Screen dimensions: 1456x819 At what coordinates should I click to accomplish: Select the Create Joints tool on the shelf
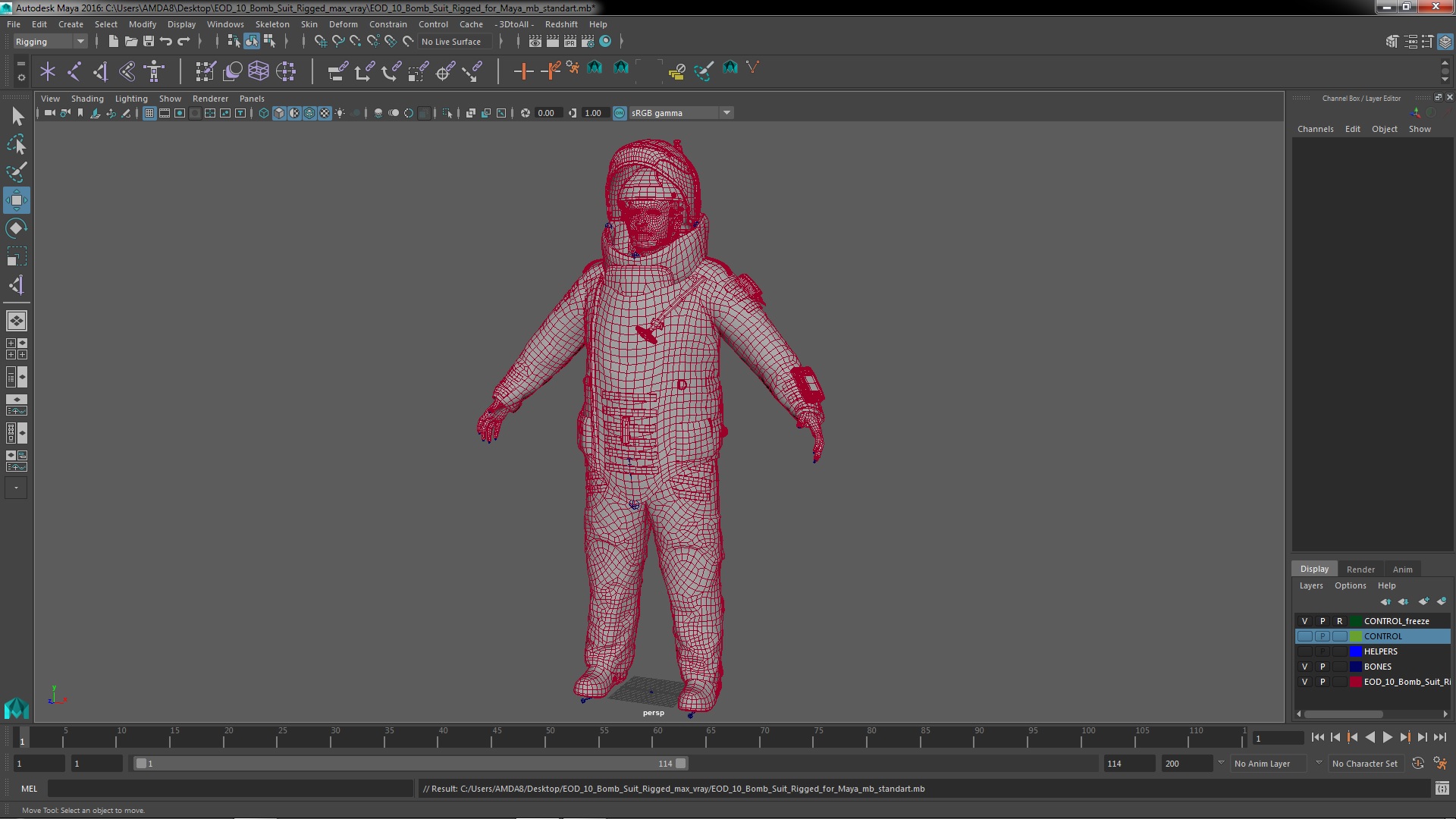(74, 71)
